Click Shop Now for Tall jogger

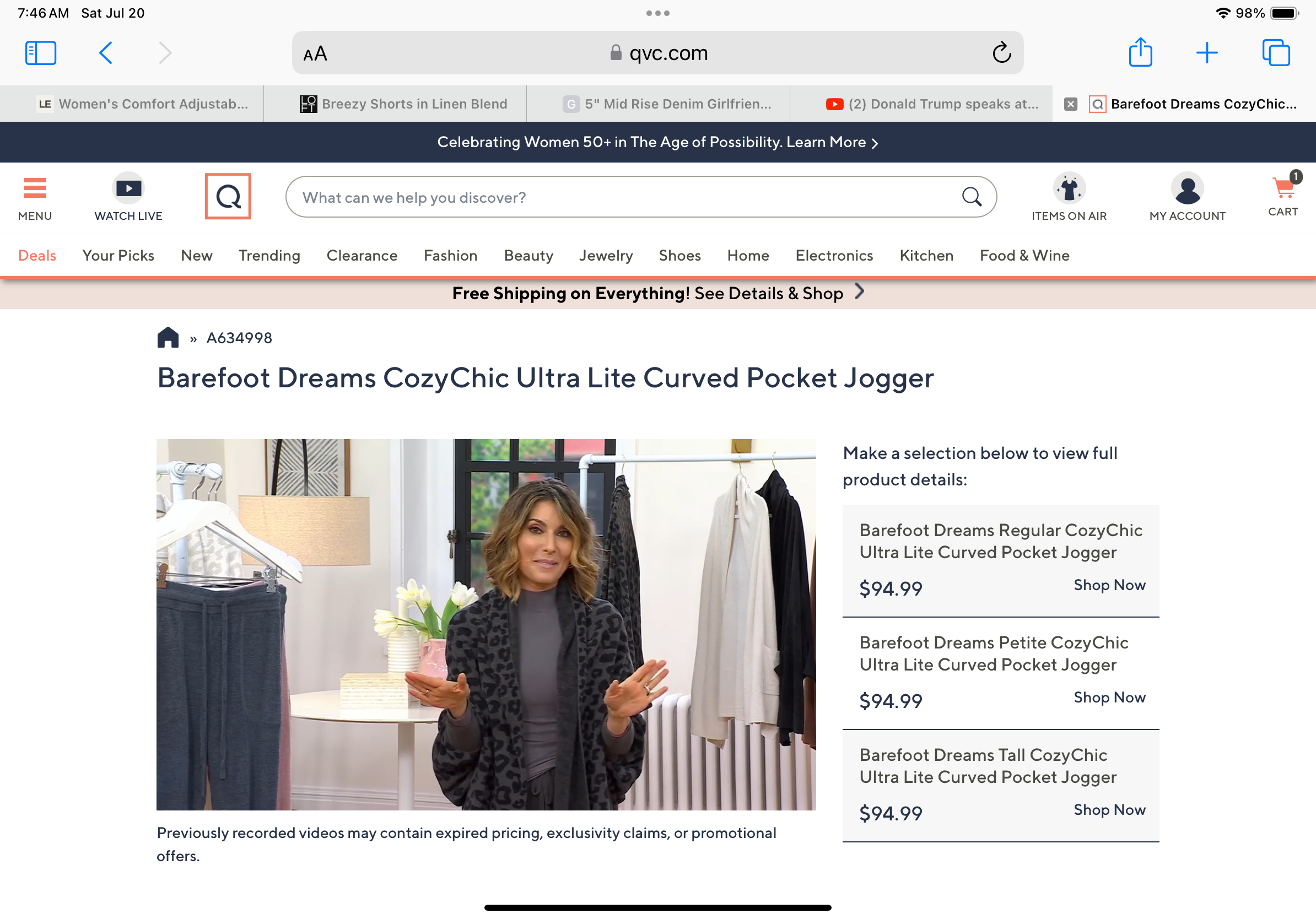coord(1109,809)
